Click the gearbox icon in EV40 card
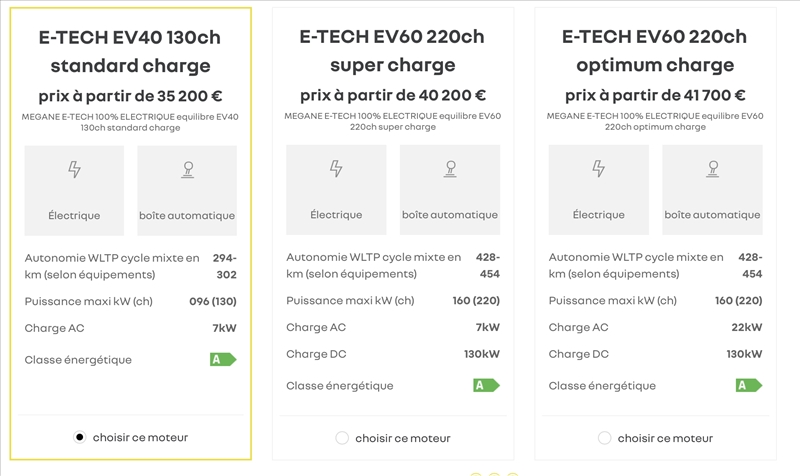Image resolution: width=800 pixels, height=476 pixels. tap(187, 170)
